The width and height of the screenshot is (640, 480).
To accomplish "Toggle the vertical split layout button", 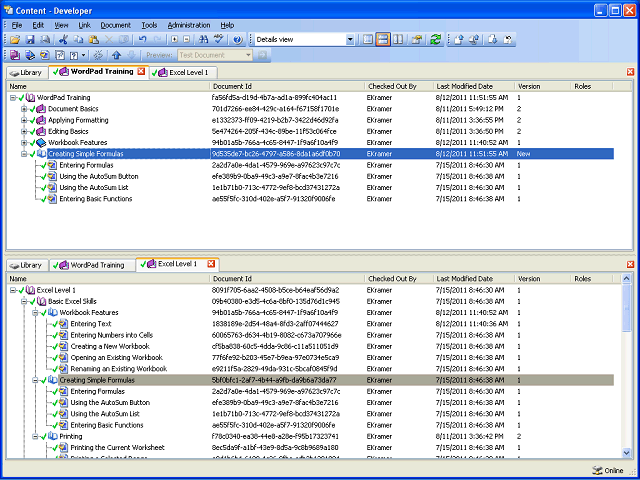I will click(398, 40).
